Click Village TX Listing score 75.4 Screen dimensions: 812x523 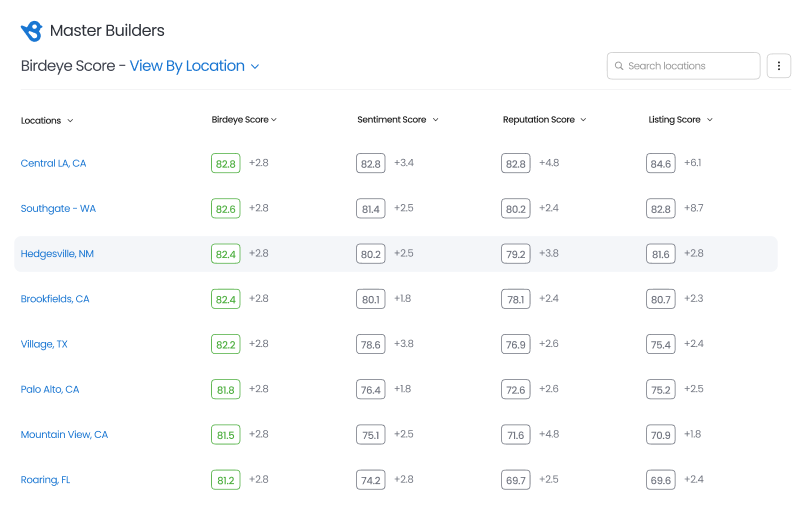point(661,344)
